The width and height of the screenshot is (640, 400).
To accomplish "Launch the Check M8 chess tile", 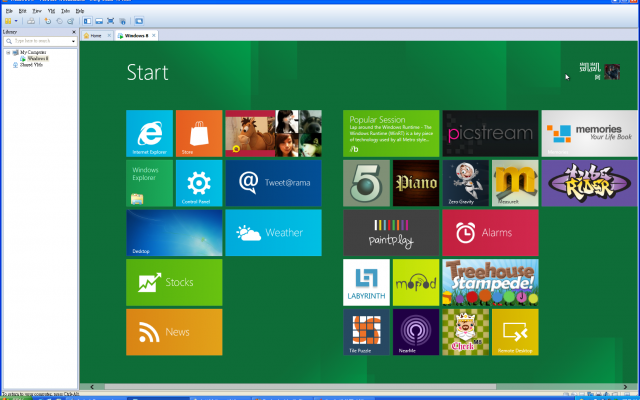I will [466, 332].
